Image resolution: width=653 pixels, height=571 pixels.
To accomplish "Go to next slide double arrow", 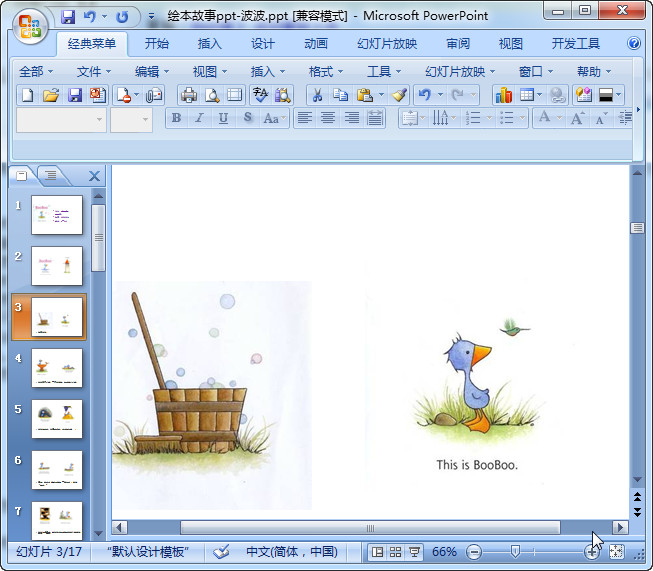I will 638,512.
